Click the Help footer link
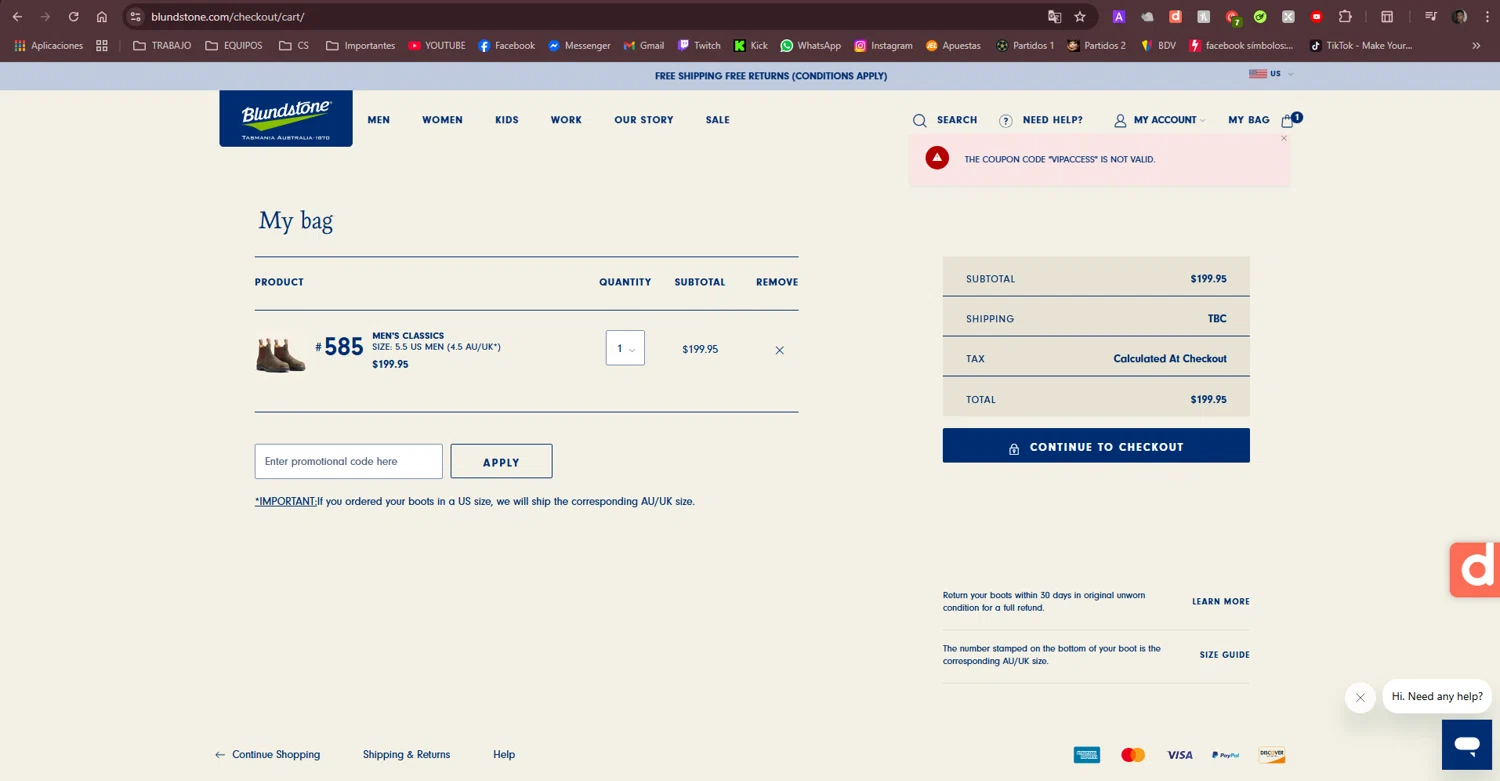This screenshot has height=781, width=1500. coord(504,755)
